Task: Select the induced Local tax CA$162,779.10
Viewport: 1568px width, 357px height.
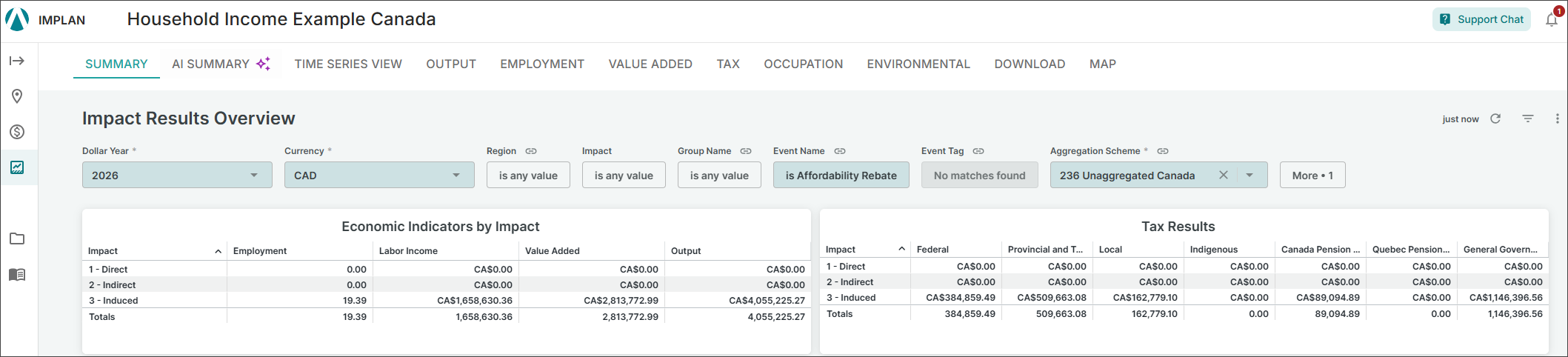Action: (x=1145, y=298)
